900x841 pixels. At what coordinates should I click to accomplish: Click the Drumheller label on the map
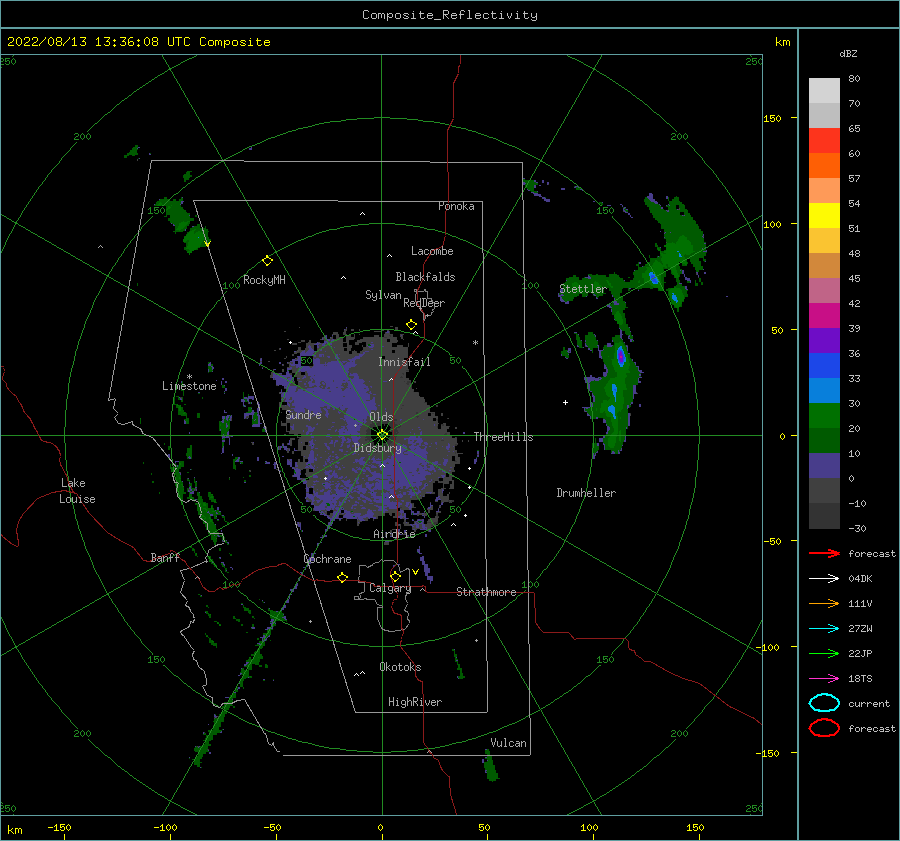coord(586,493)
